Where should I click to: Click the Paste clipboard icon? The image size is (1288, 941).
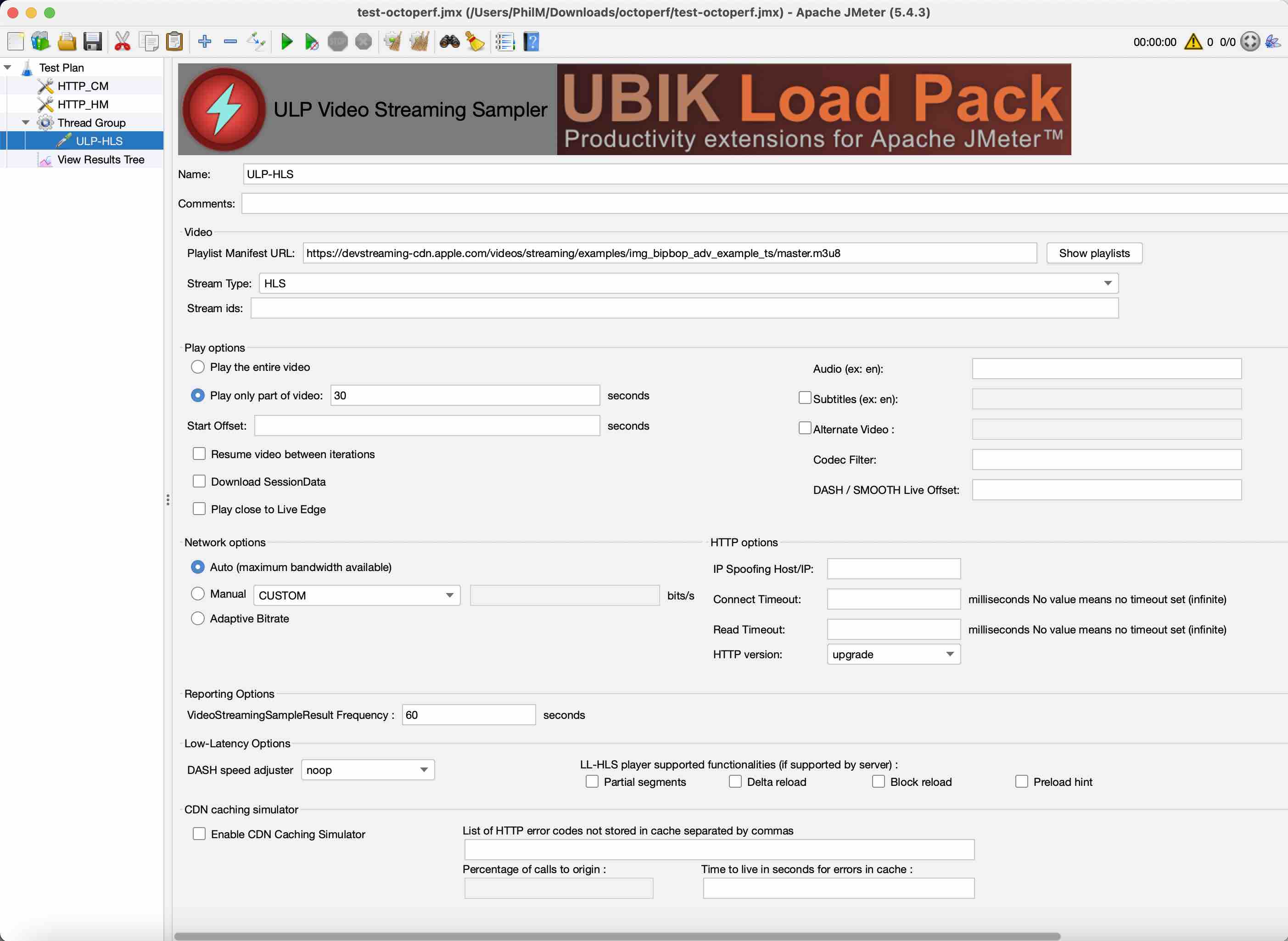(x=174, y=42)
